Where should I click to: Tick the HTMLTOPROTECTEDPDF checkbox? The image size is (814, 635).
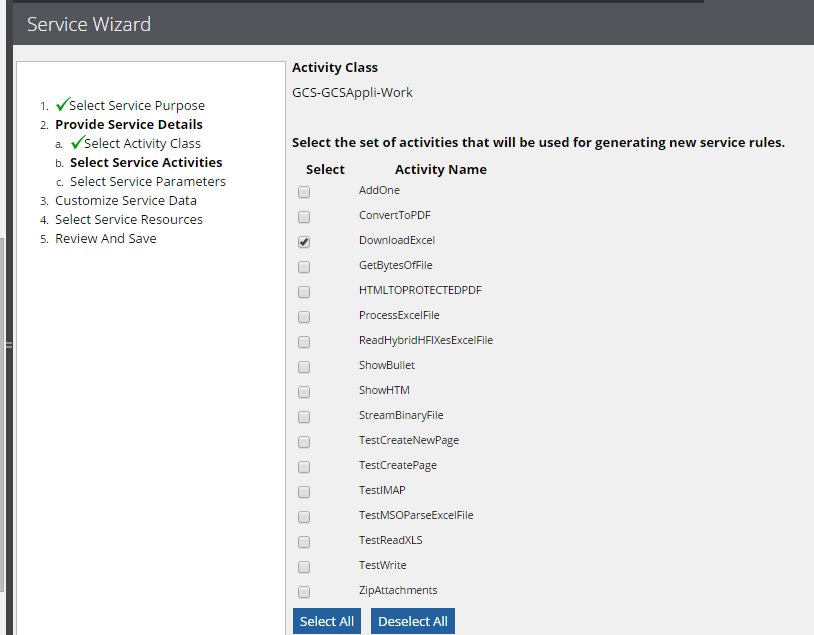[x=304, y=292]
